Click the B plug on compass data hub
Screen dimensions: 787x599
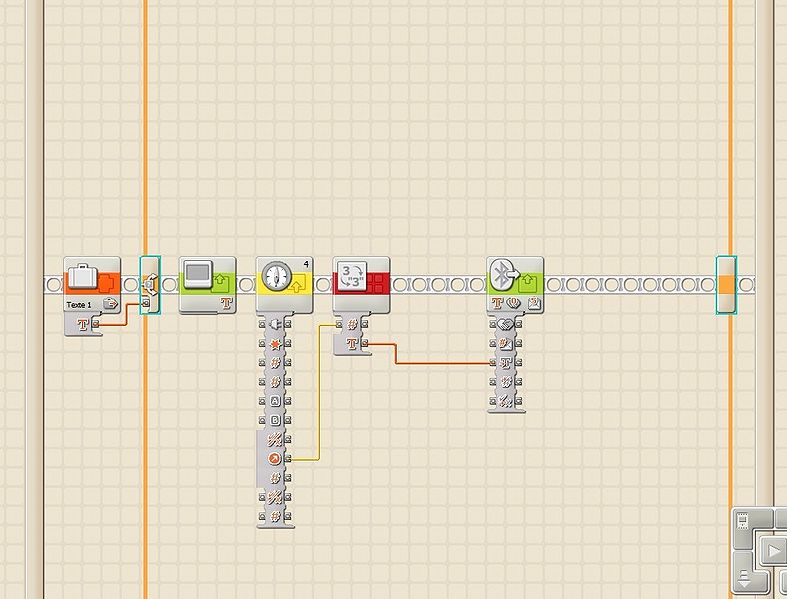click(x=275, y=420)
